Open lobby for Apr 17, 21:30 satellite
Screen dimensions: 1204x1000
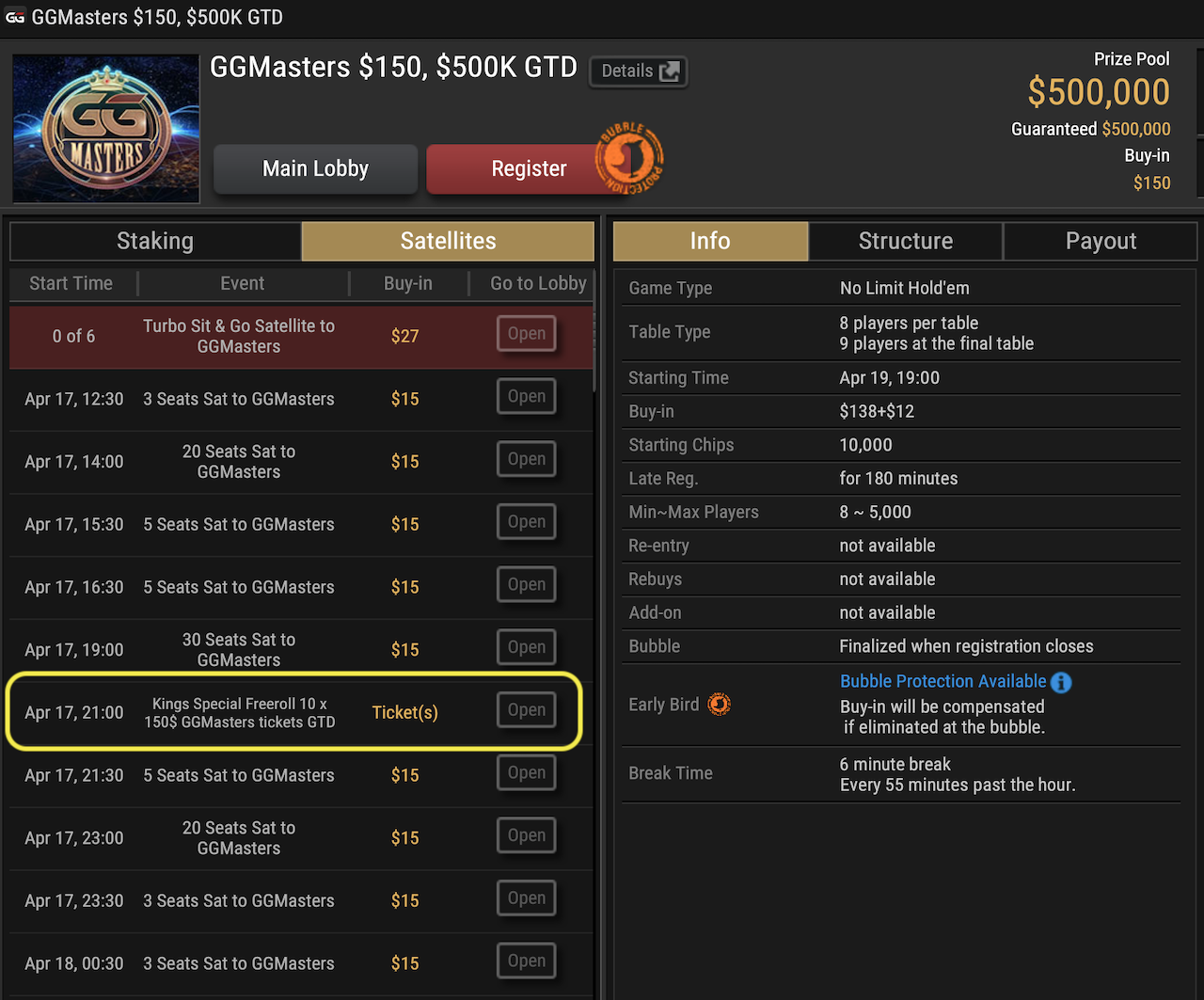coord(527,773)
